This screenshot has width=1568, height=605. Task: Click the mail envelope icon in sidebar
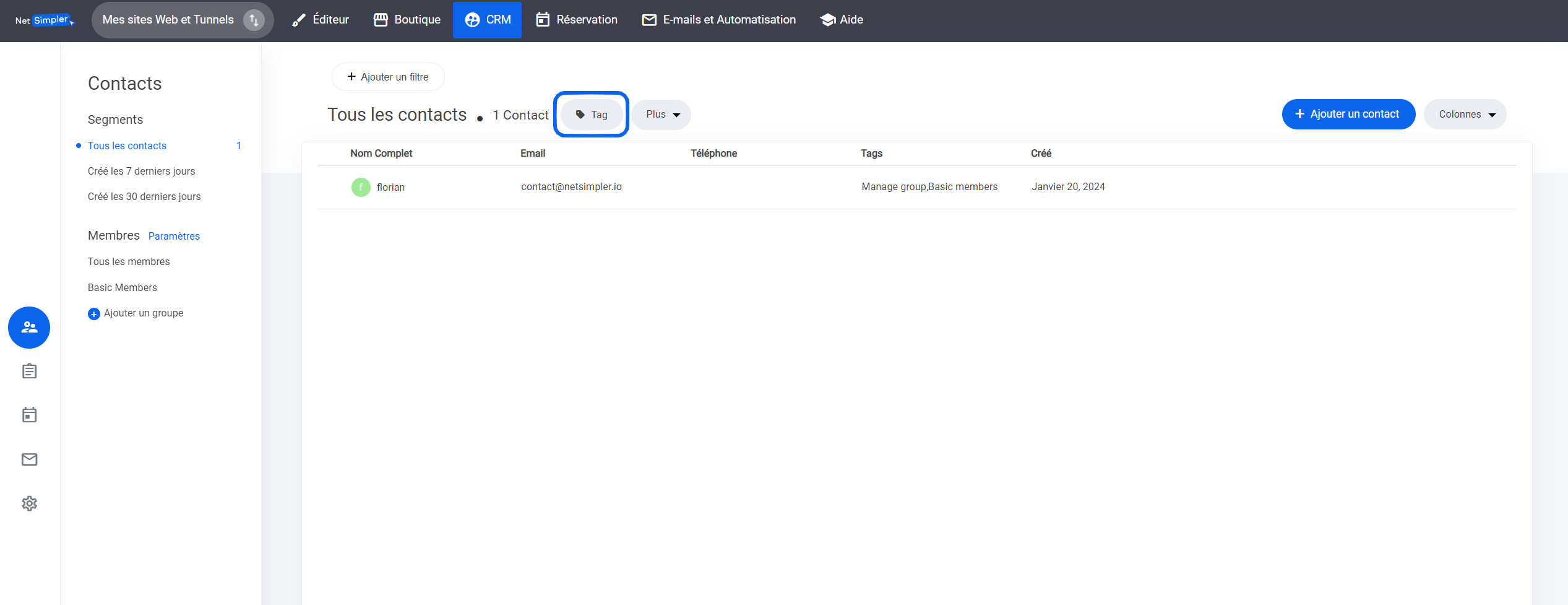[x=29, y=459]
